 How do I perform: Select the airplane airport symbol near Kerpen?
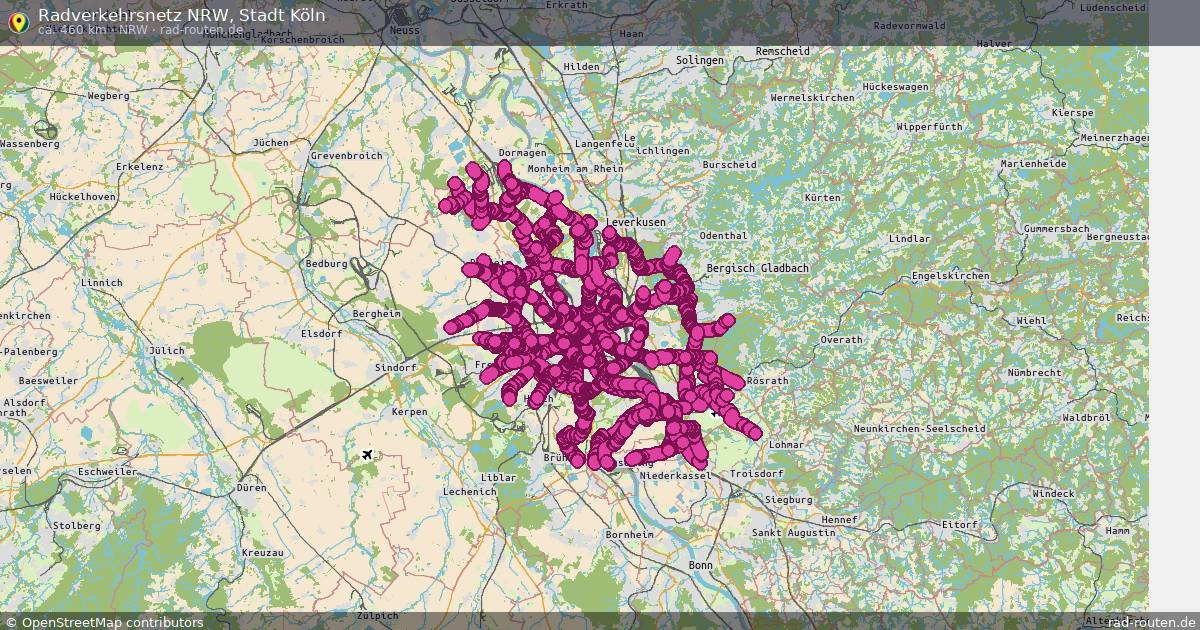(368, 453)
